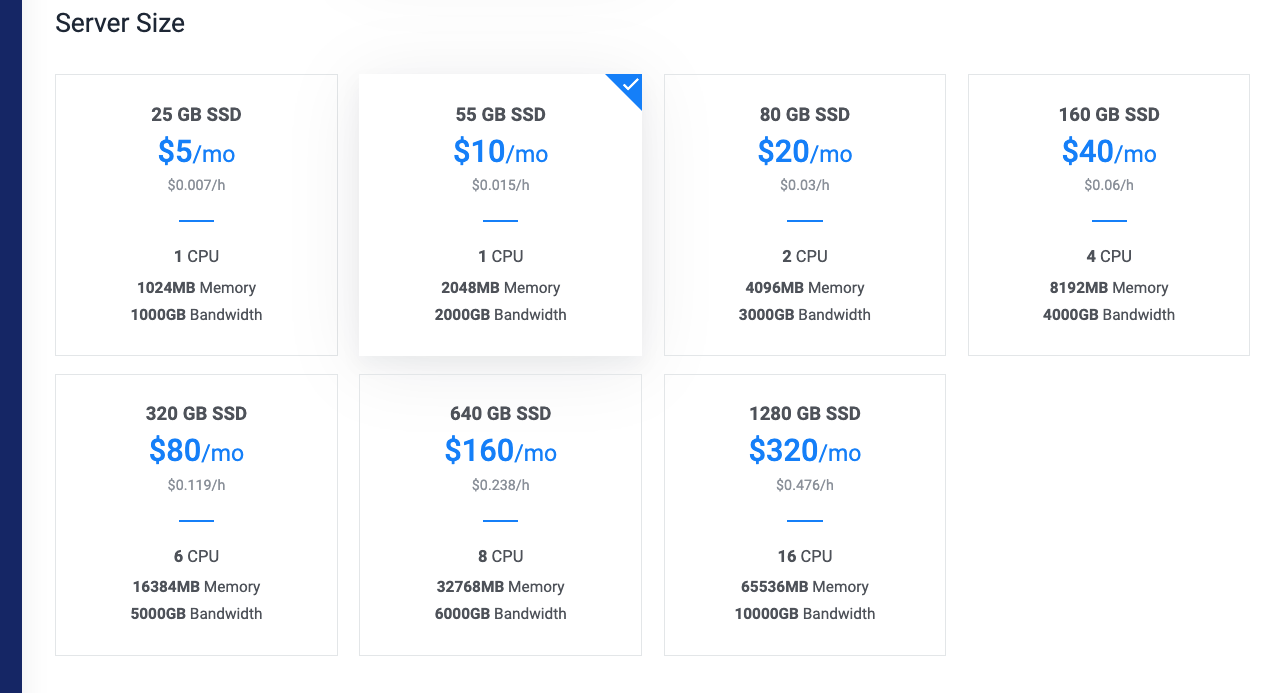Click the 55 GB SSD title

point(500,115)
